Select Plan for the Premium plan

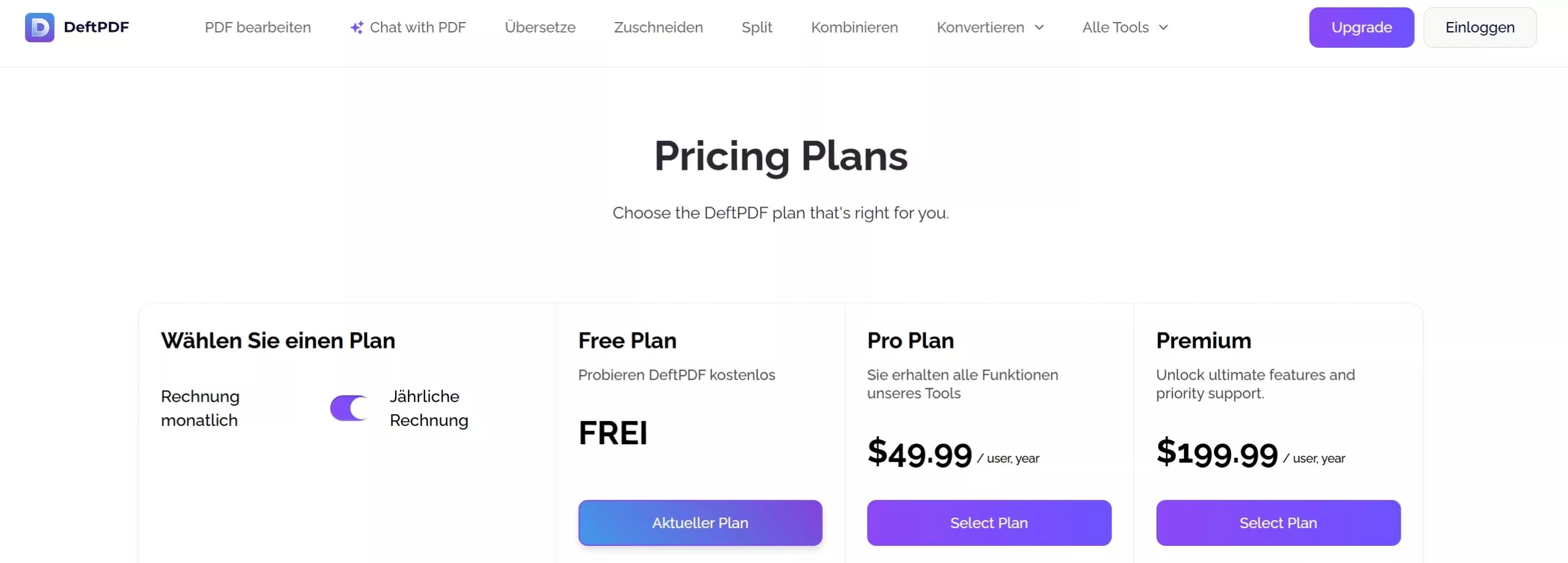[x=1278, y=523]
